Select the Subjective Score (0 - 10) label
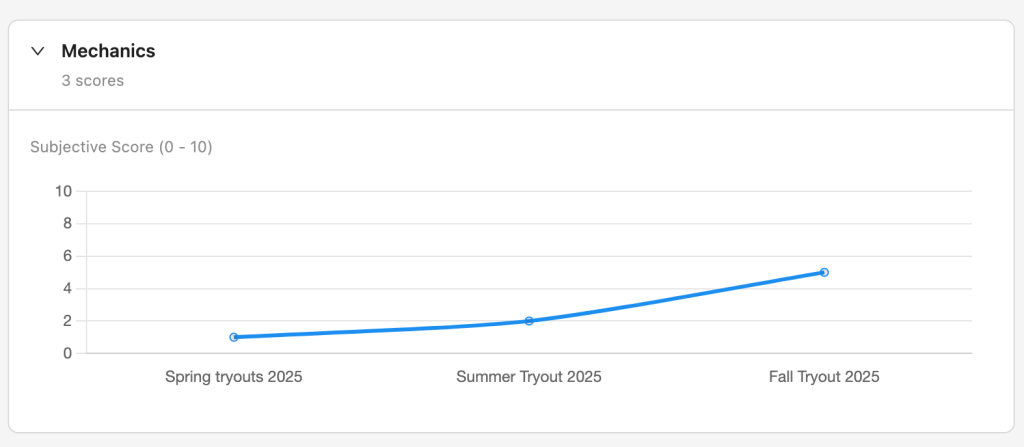This screenshot has height=447, width=1024. coord(121,147)
